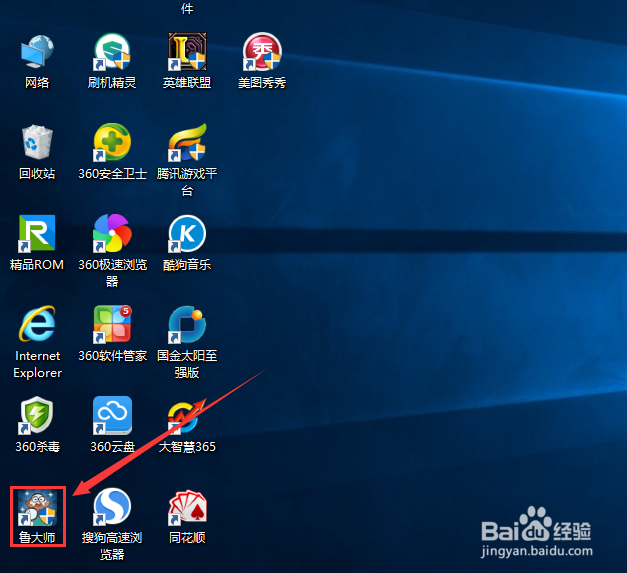Select the 网络 network desktop icon
The width and height of the screenshot is (627, 573).
37,52
